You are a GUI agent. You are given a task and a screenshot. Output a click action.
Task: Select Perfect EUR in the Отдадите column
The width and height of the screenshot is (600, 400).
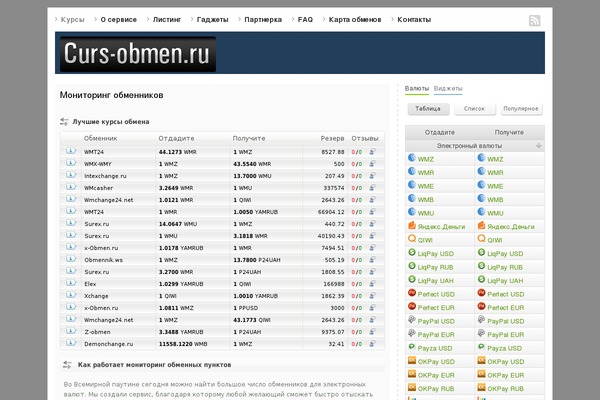tap(436, 308)
